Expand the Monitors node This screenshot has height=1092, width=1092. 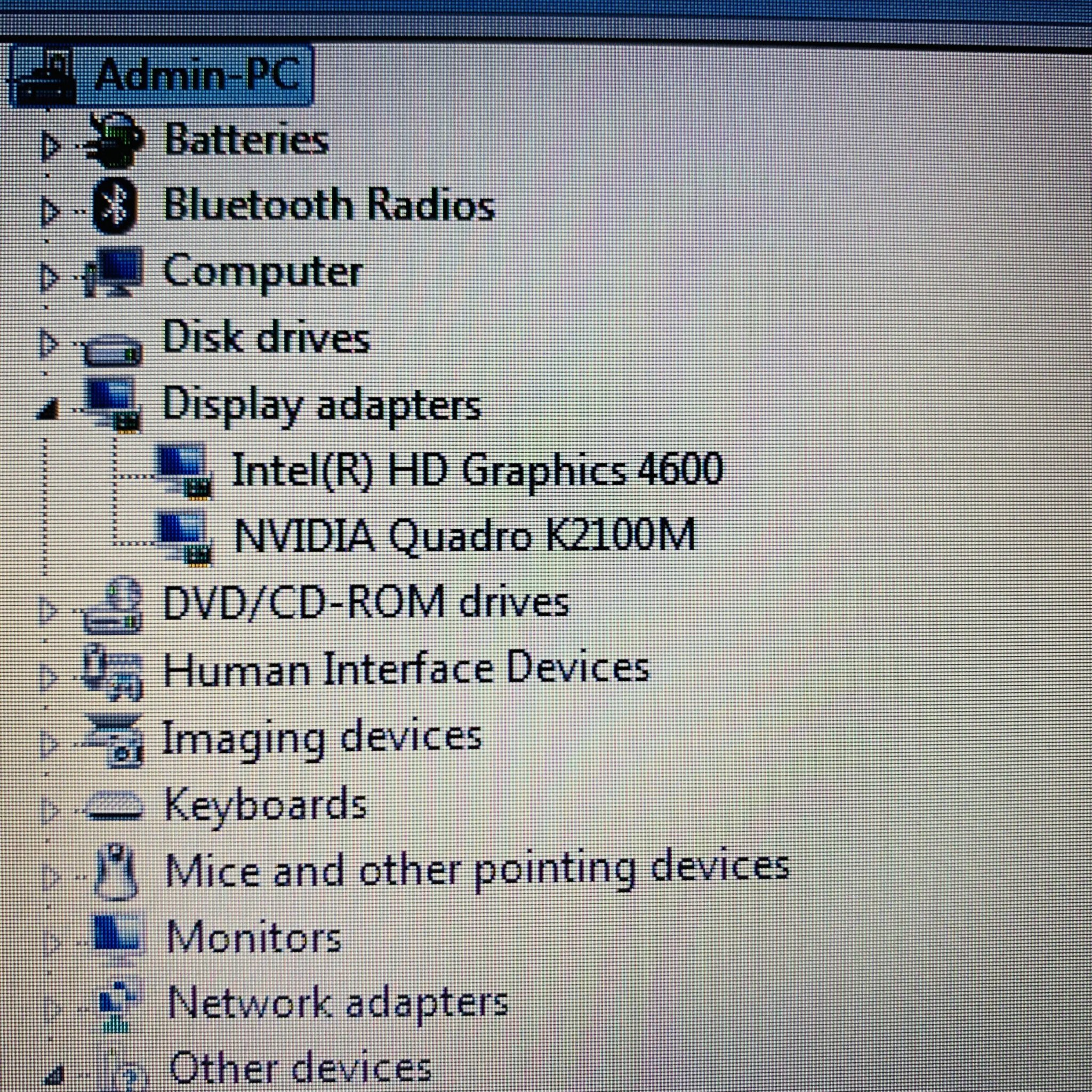[53, 943]
